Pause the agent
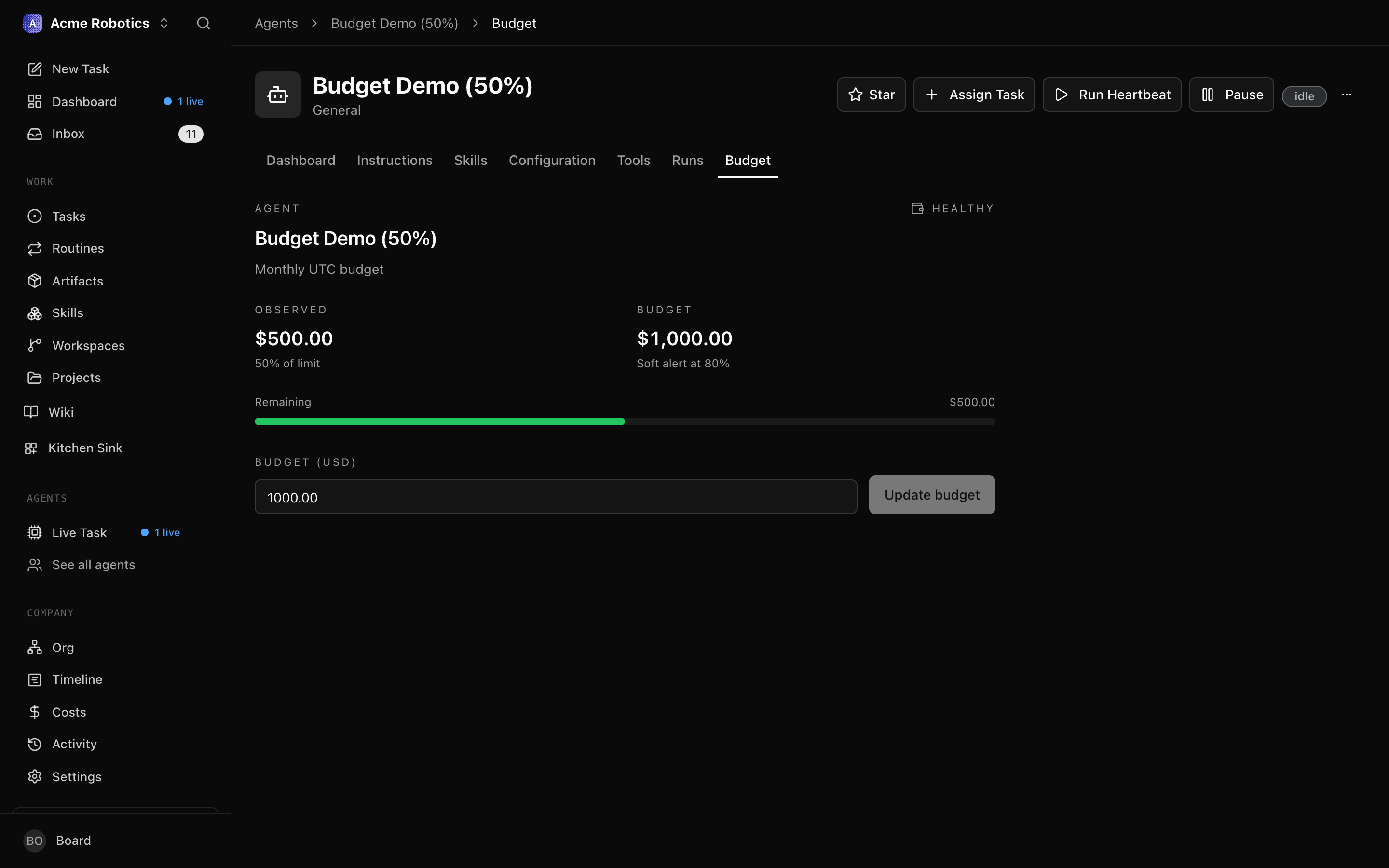This screenshot has width=1389, height=868. [x=1232, y=95]
